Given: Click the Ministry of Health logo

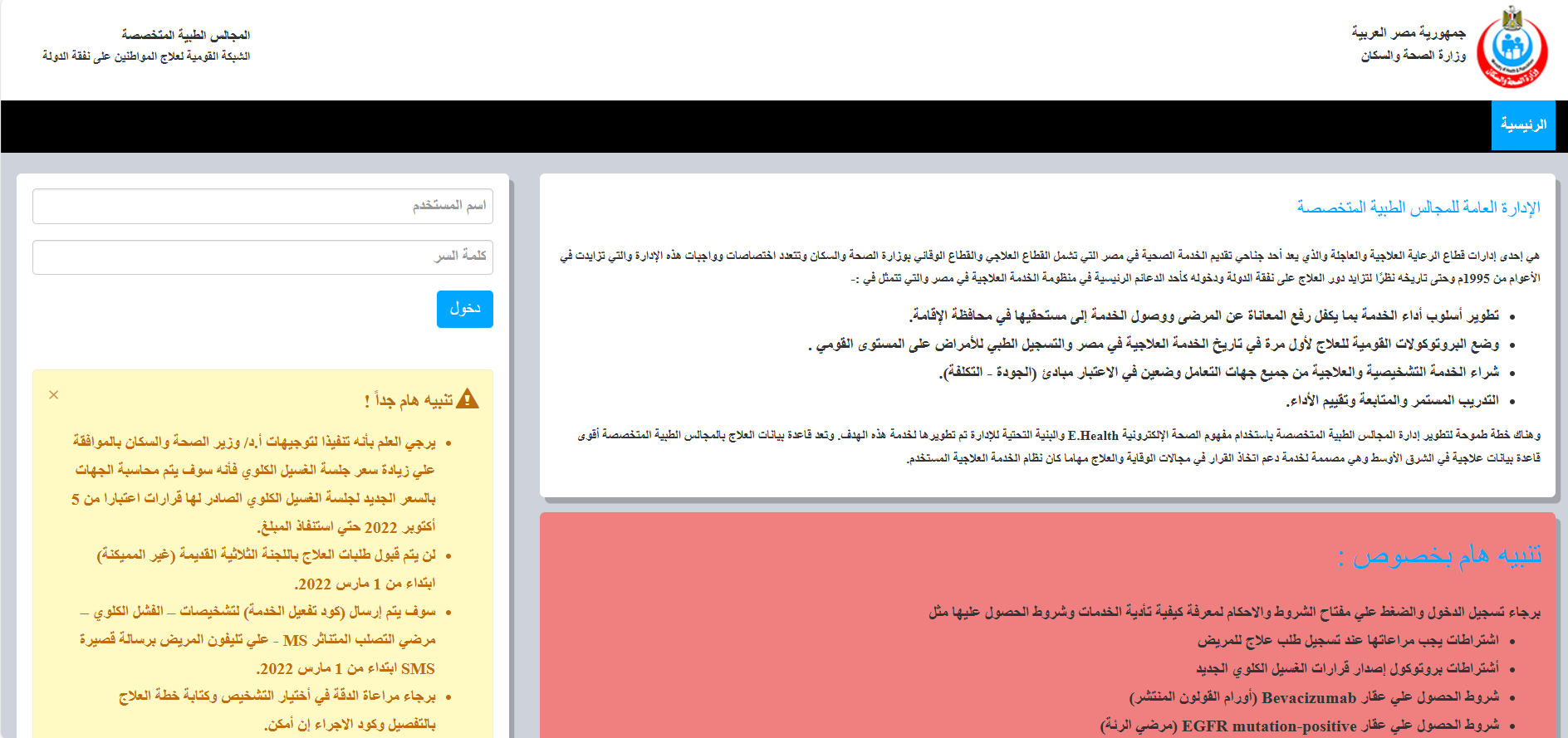Looking at the screenshot, I should (1513, 47).
